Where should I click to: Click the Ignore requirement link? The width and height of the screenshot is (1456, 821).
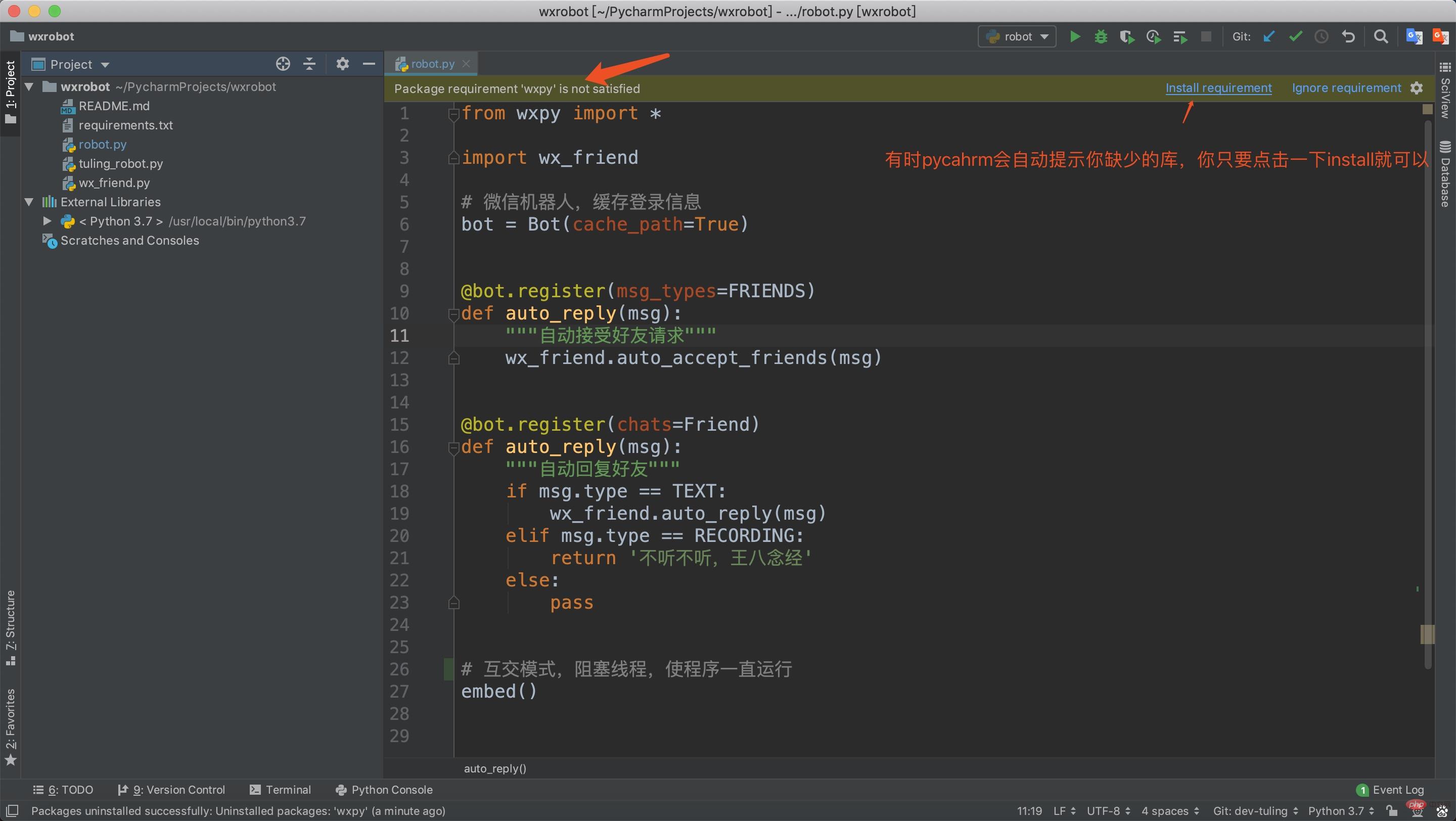(x=1346, y=87)
